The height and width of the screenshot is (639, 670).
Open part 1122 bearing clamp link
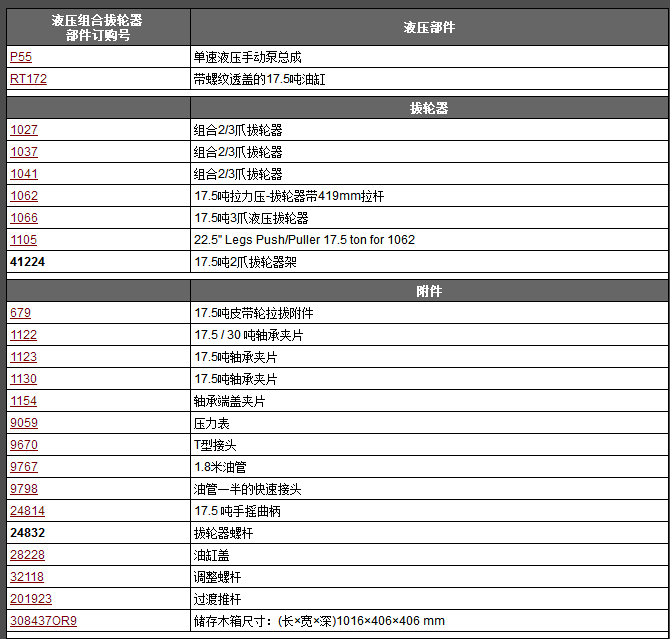click(x=24, y=335)
